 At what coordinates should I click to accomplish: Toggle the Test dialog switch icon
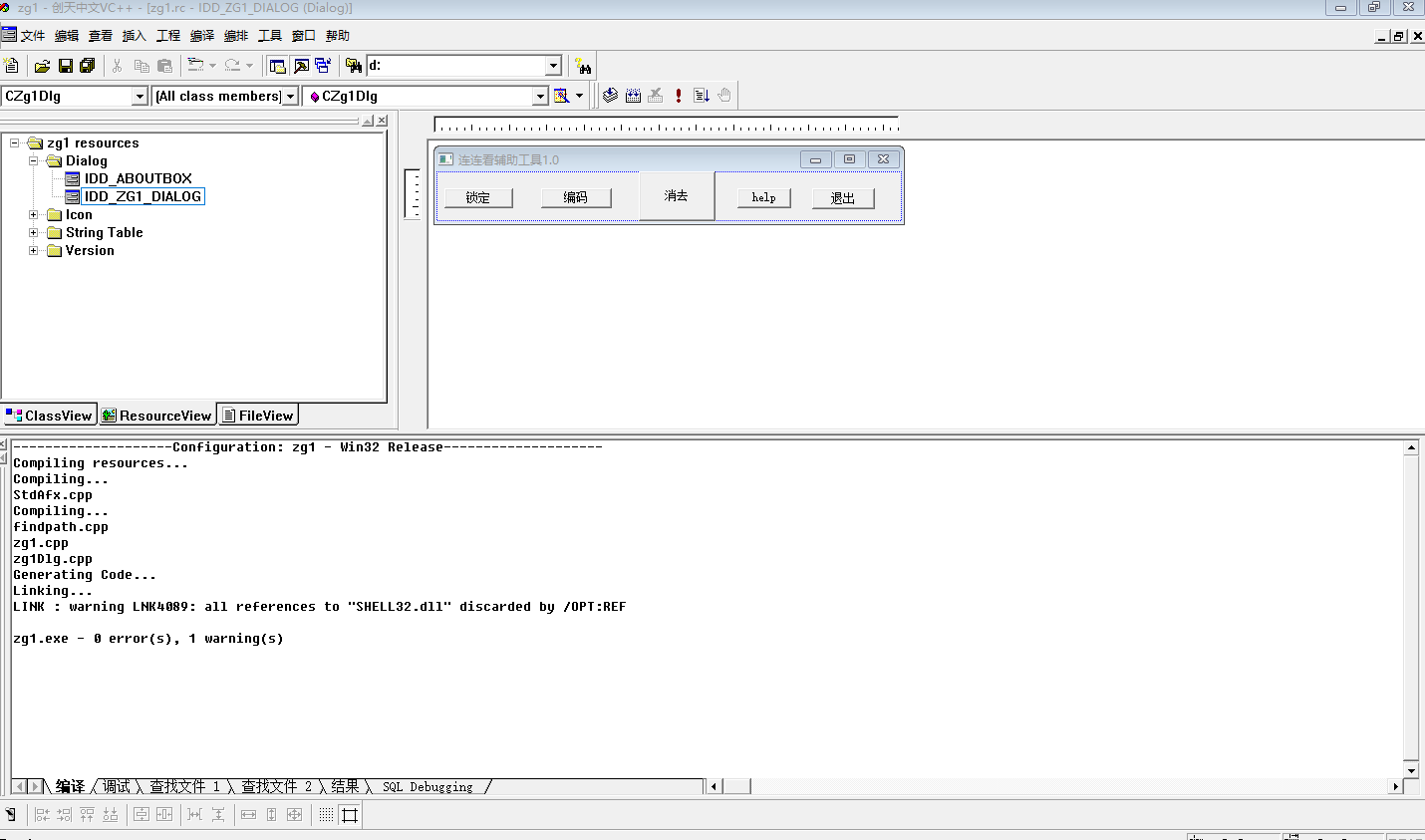(11, 815)
